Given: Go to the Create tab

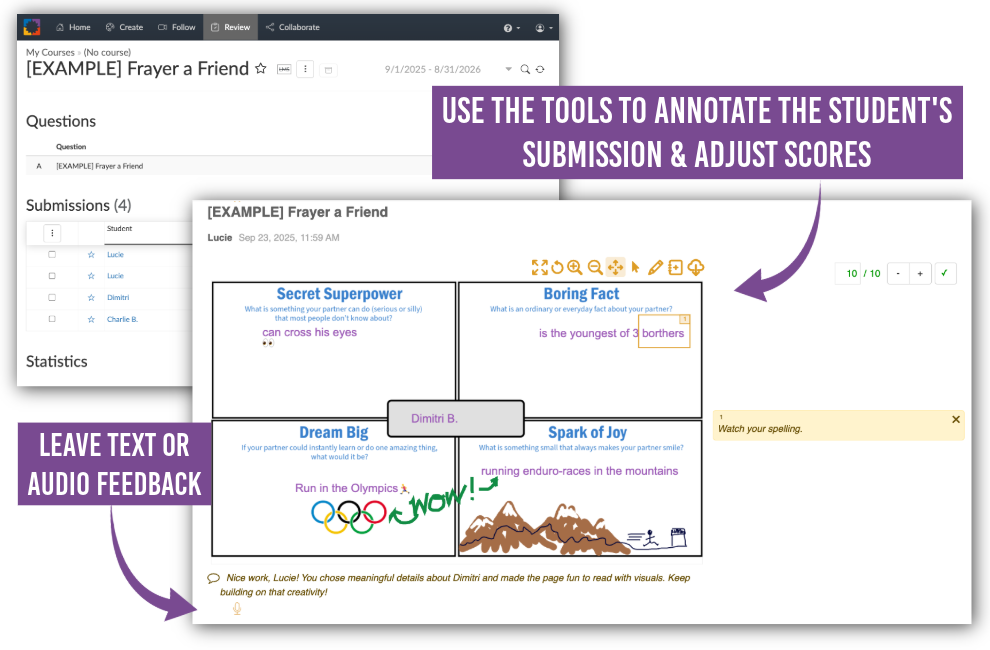Looking at the screenshot, I should click(x=124, y=27).
